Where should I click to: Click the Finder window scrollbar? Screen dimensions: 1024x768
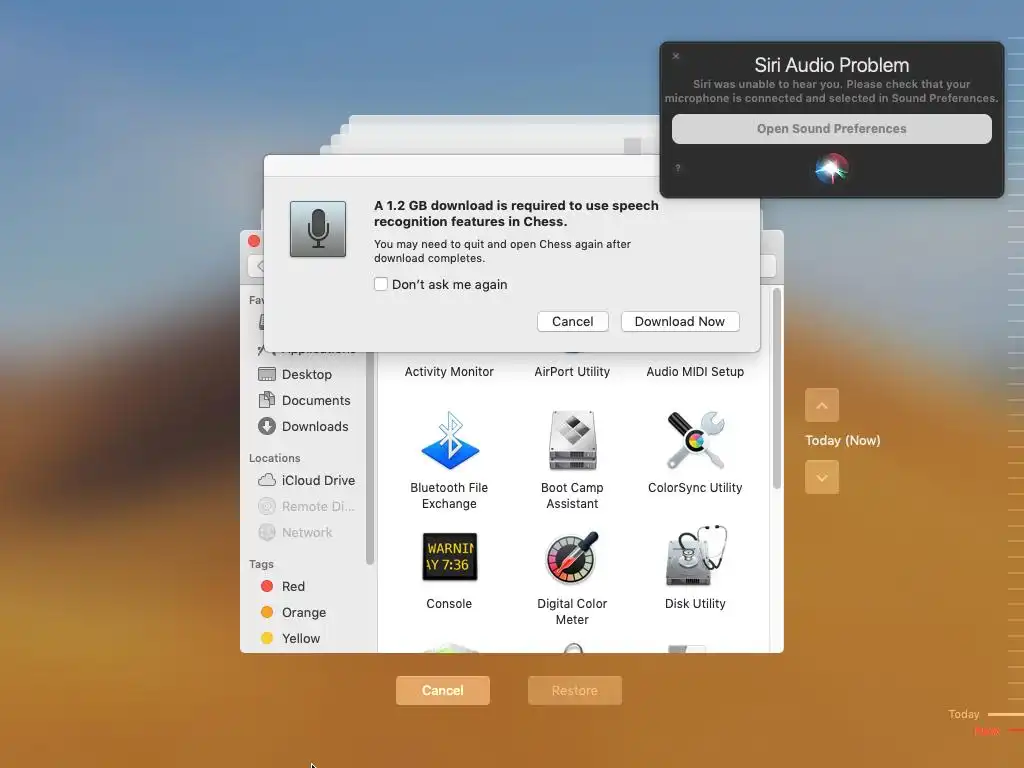click(776, 388)
